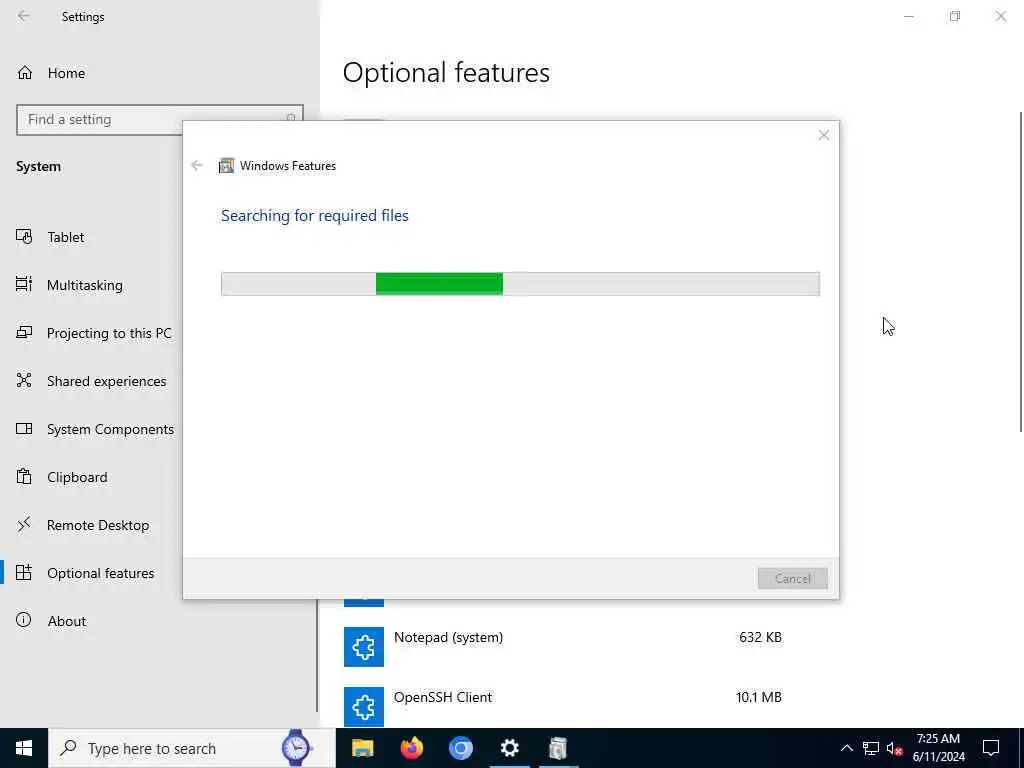
Task: Select the OpenSSH Client feature icon
Action: (x=364, y=707)
